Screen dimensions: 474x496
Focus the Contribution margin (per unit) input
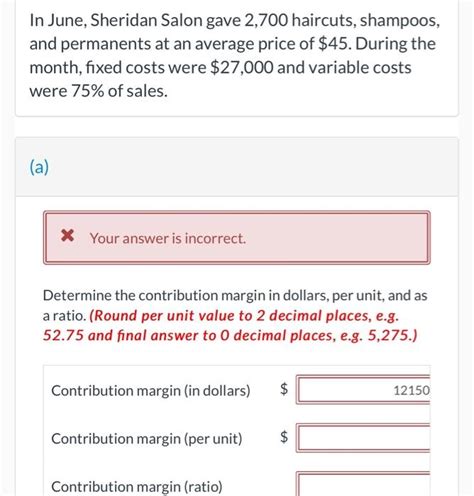coord(363,438)
